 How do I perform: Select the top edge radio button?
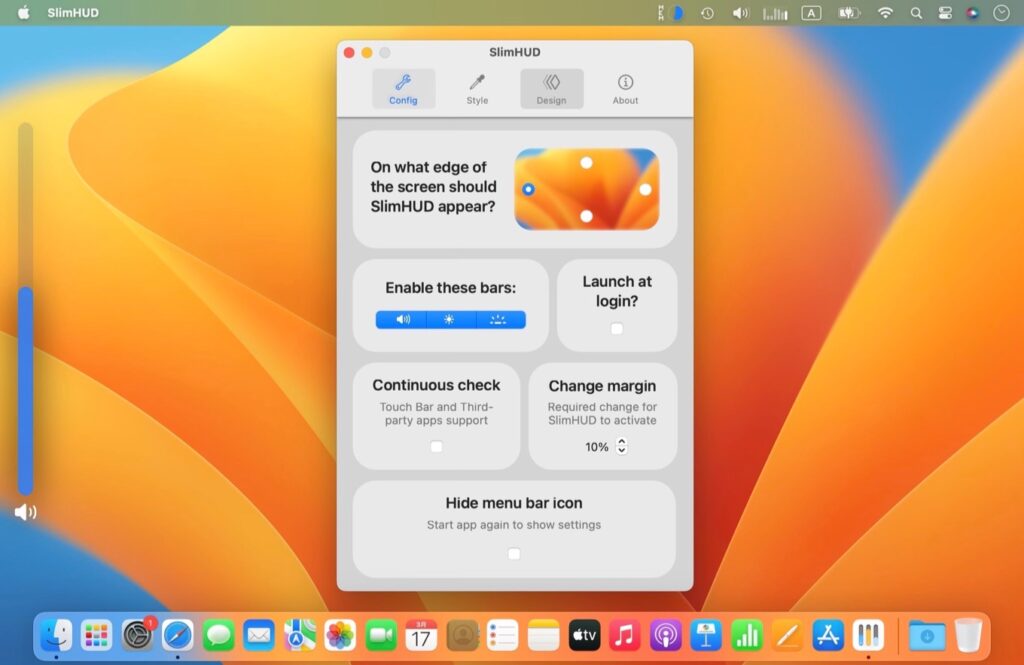tap(586, 161)
